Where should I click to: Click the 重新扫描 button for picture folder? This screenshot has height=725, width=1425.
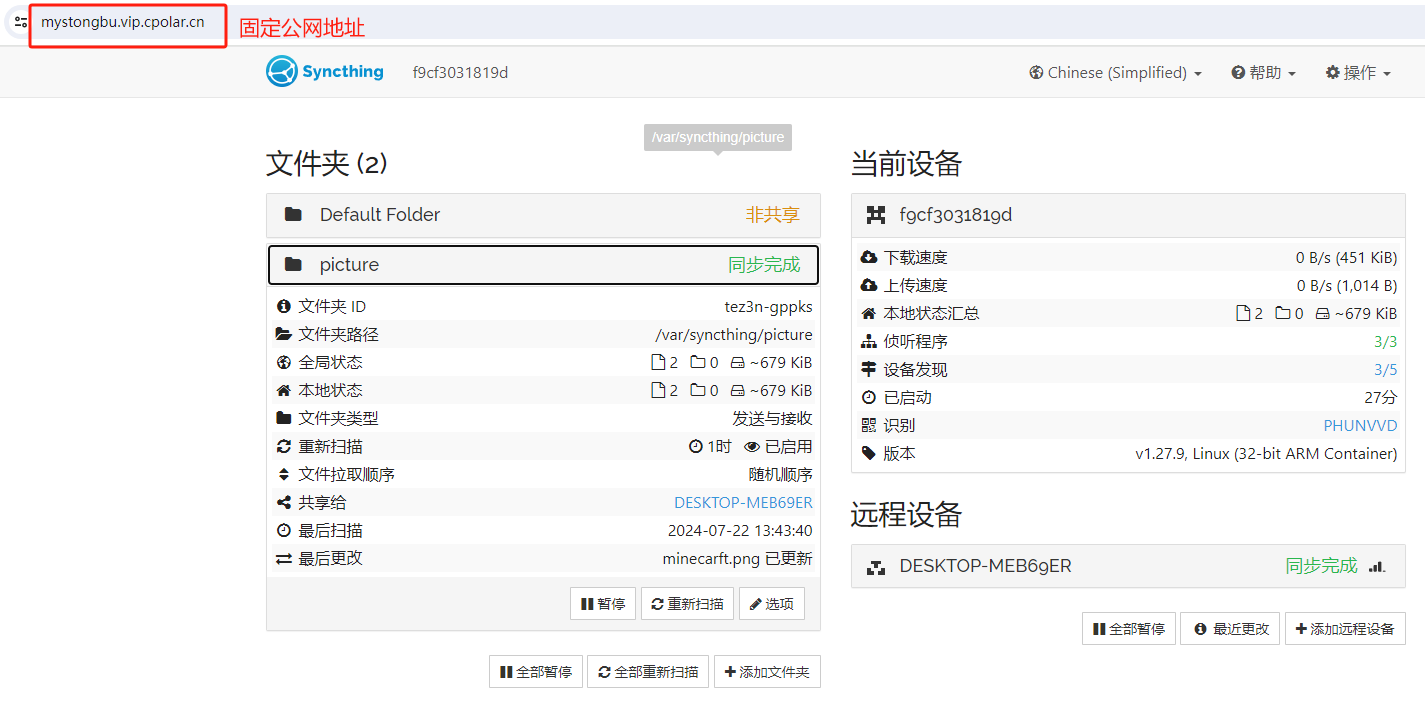point(687,604)
